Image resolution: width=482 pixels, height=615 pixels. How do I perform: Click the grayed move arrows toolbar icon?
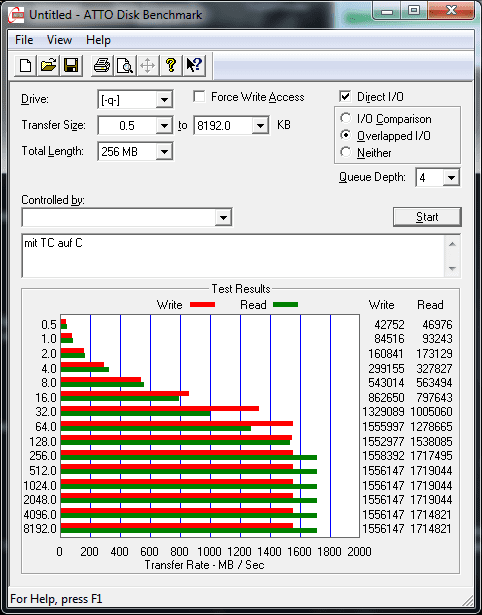coord(147,66)
